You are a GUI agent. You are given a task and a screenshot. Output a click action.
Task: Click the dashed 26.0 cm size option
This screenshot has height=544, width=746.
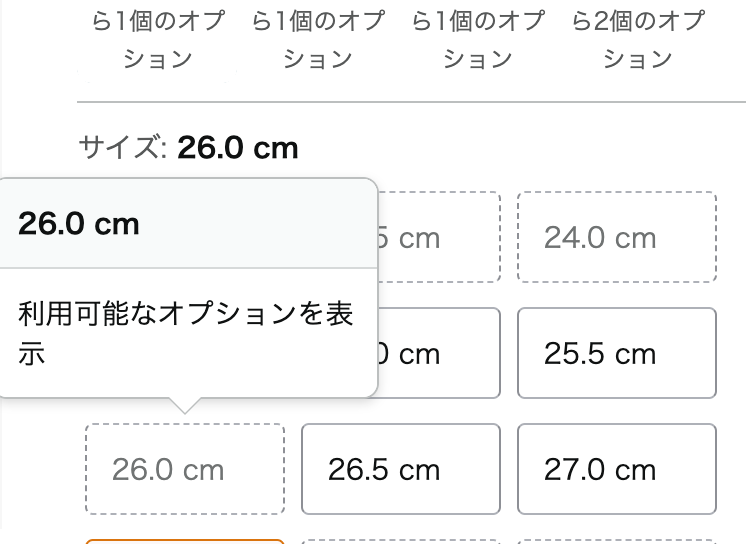pyautogui.click(x=185, y=469)
